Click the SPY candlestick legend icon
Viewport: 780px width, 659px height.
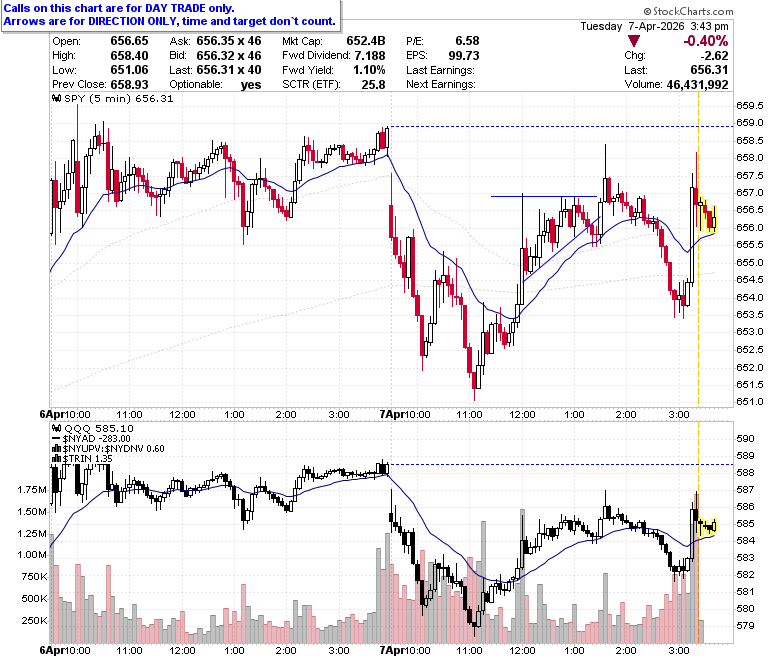[x=57, y=98]
